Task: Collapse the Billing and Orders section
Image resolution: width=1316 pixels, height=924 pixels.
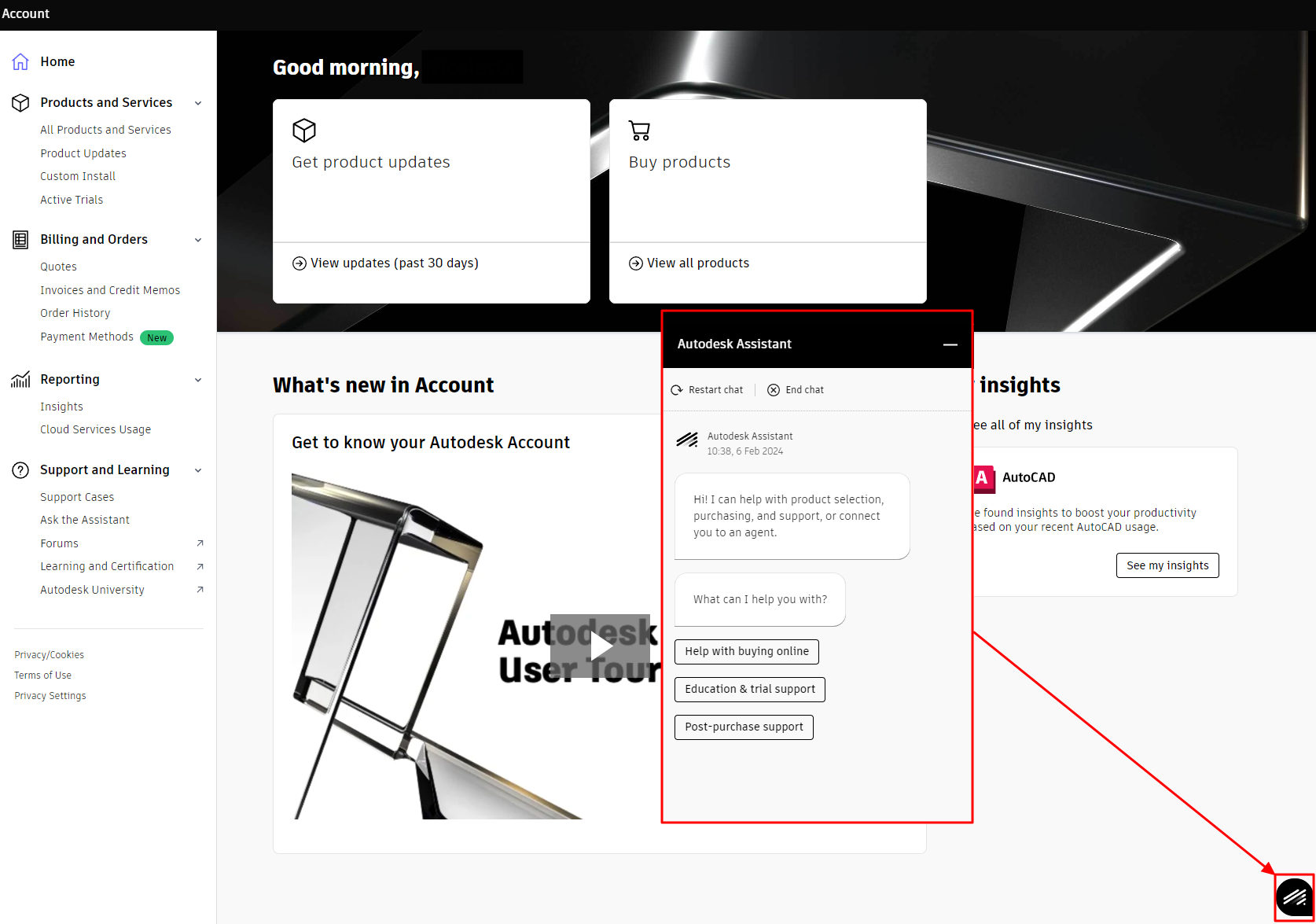Action: pyautogui.click(x=198, y=240)
